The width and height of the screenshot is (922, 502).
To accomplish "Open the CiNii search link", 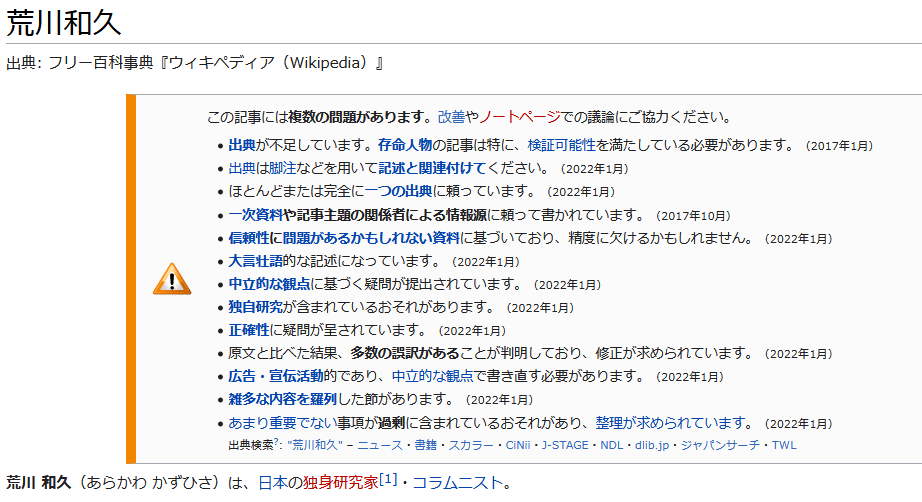I will pyautogui.click(x=518, y=445).
